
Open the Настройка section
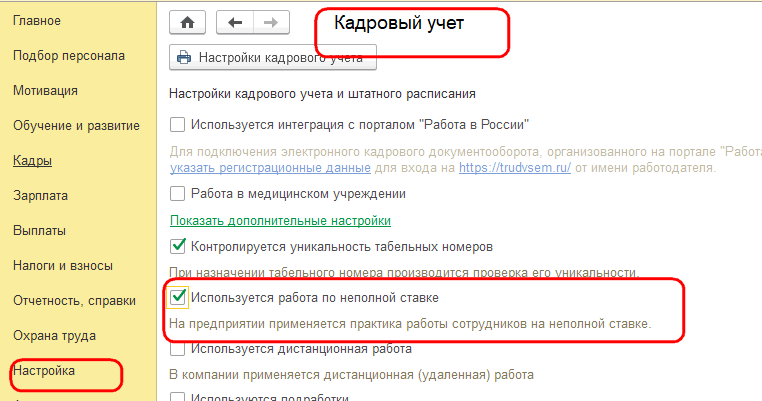[x=44, y=371]
